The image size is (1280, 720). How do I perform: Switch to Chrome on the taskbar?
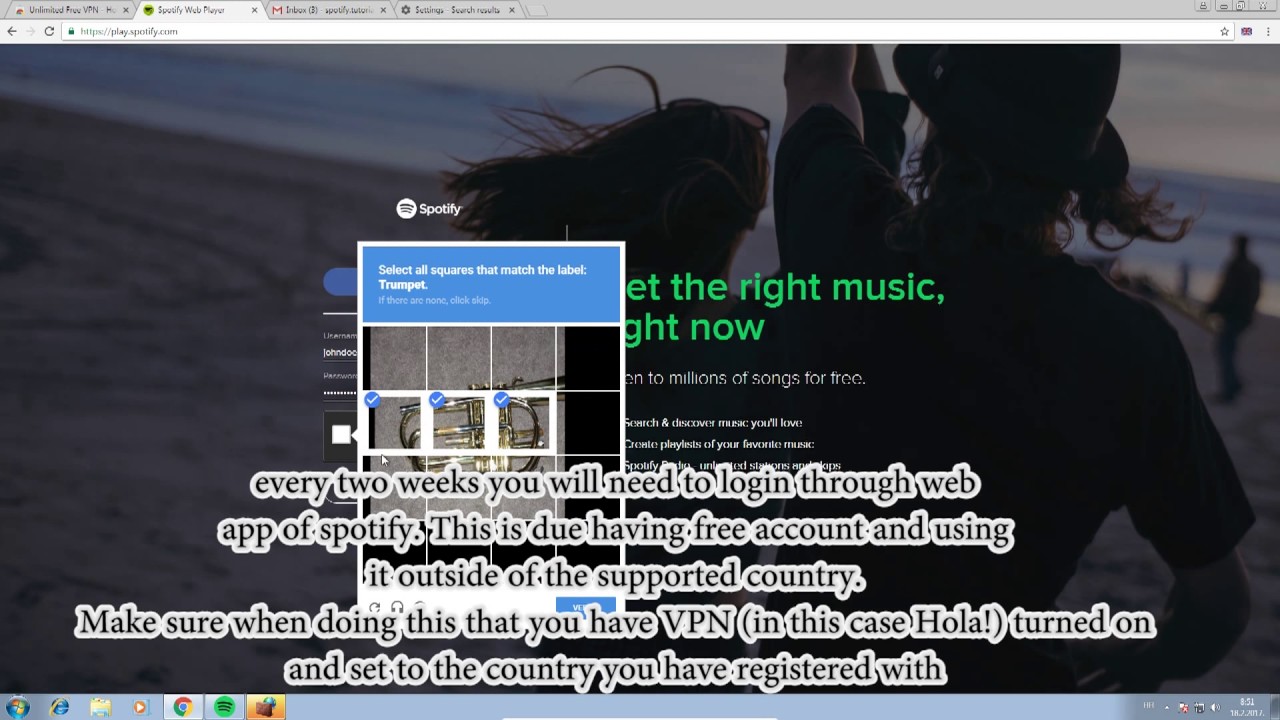(182, 707)
